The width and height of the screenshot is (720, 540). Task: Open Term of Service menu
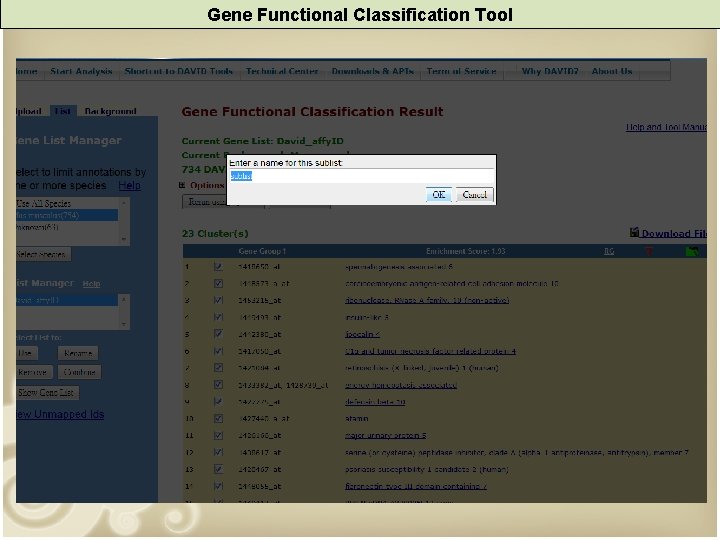point(461,72)
